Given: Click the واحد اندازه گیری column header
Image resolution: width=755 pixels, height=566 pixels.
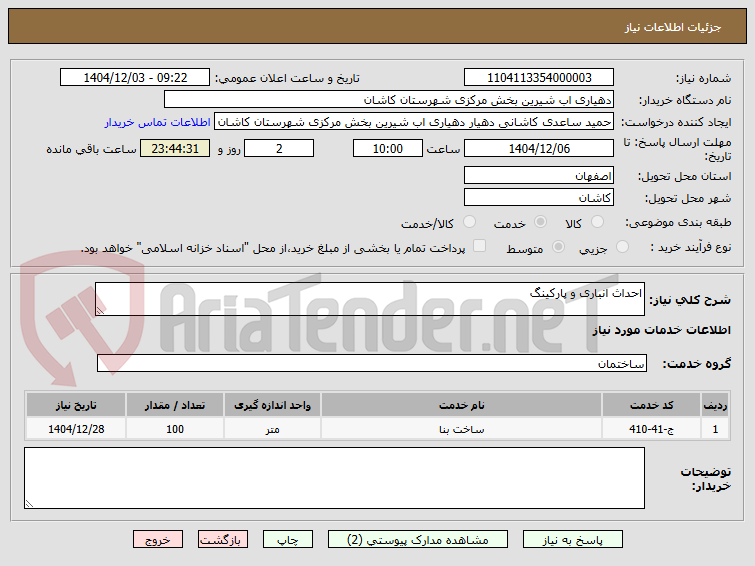Looking at the screenshot, I should pyautogui.click(x=273, y=405).
